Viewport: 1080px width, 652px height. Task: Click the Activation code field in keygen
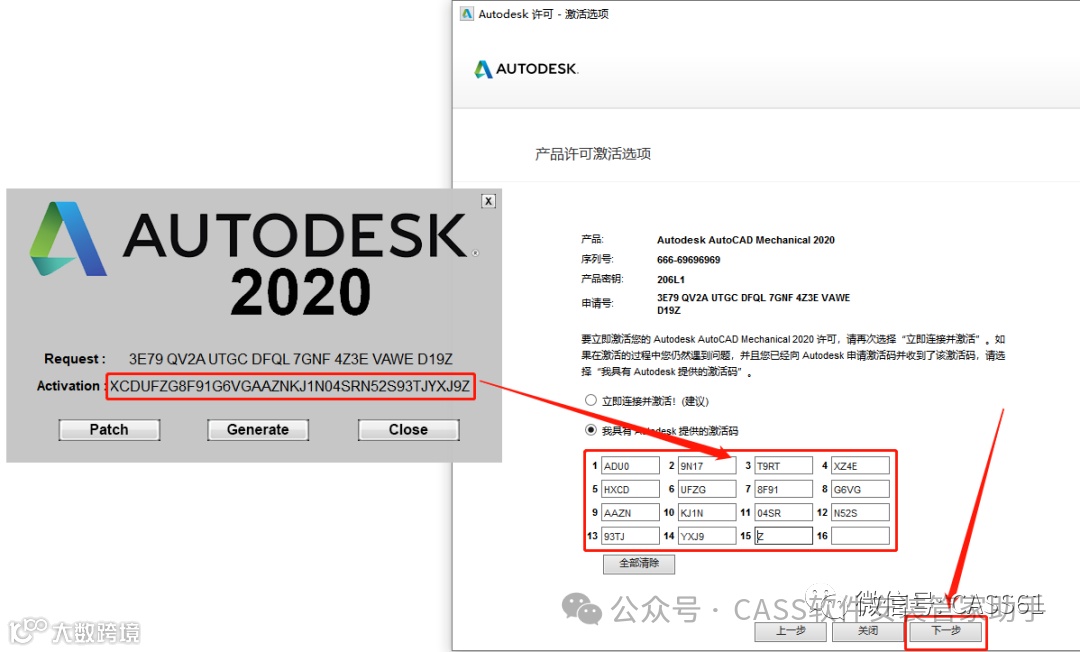click(x=290, y=386)
